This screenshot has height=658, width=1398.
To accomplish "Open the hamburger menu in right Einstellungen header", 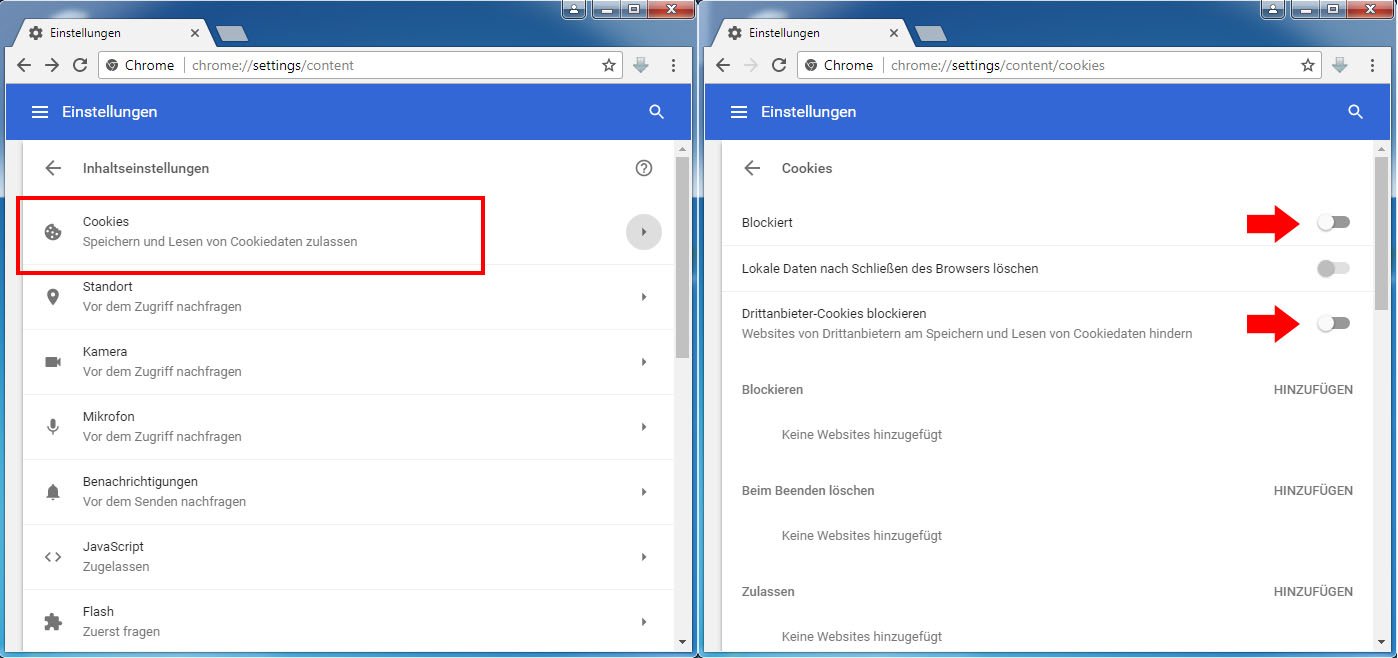I will [x=739, y=112].
